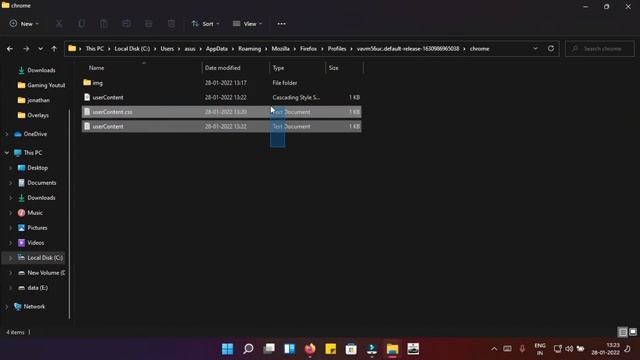Screen dimensions: 640x360
Task: Collapse the This PC tree node
Action: coord(7,153)
